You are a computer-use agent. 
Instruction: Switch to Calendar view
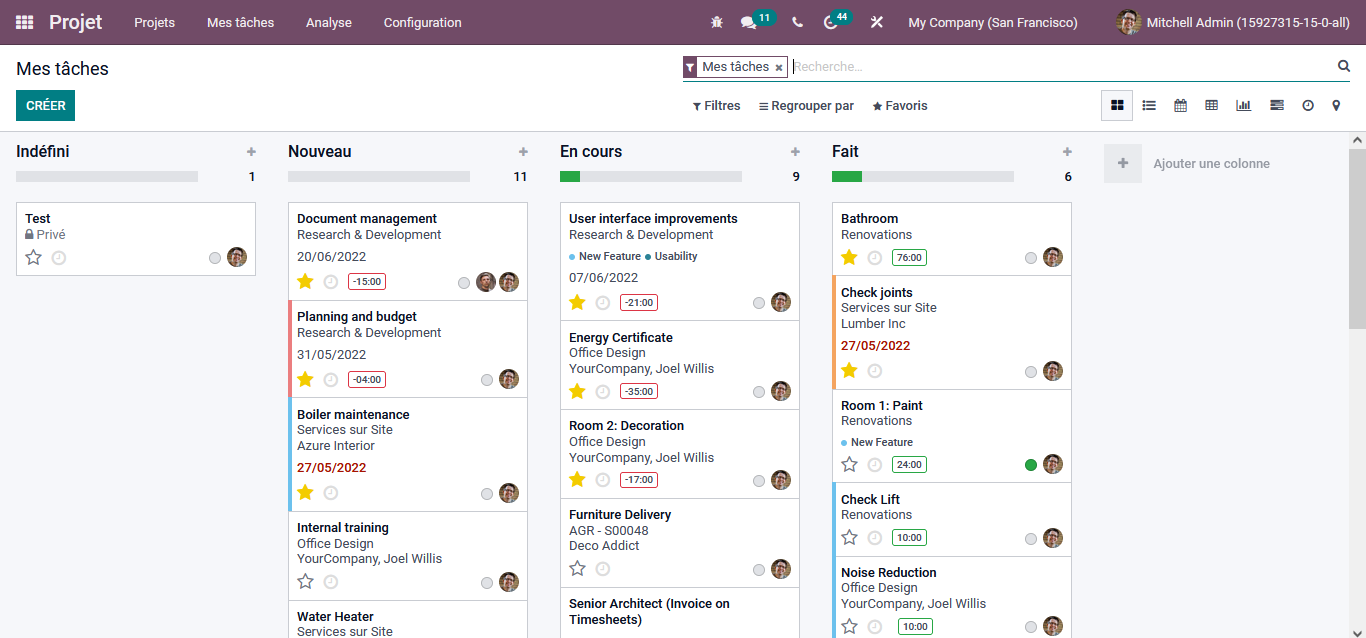1180,105
